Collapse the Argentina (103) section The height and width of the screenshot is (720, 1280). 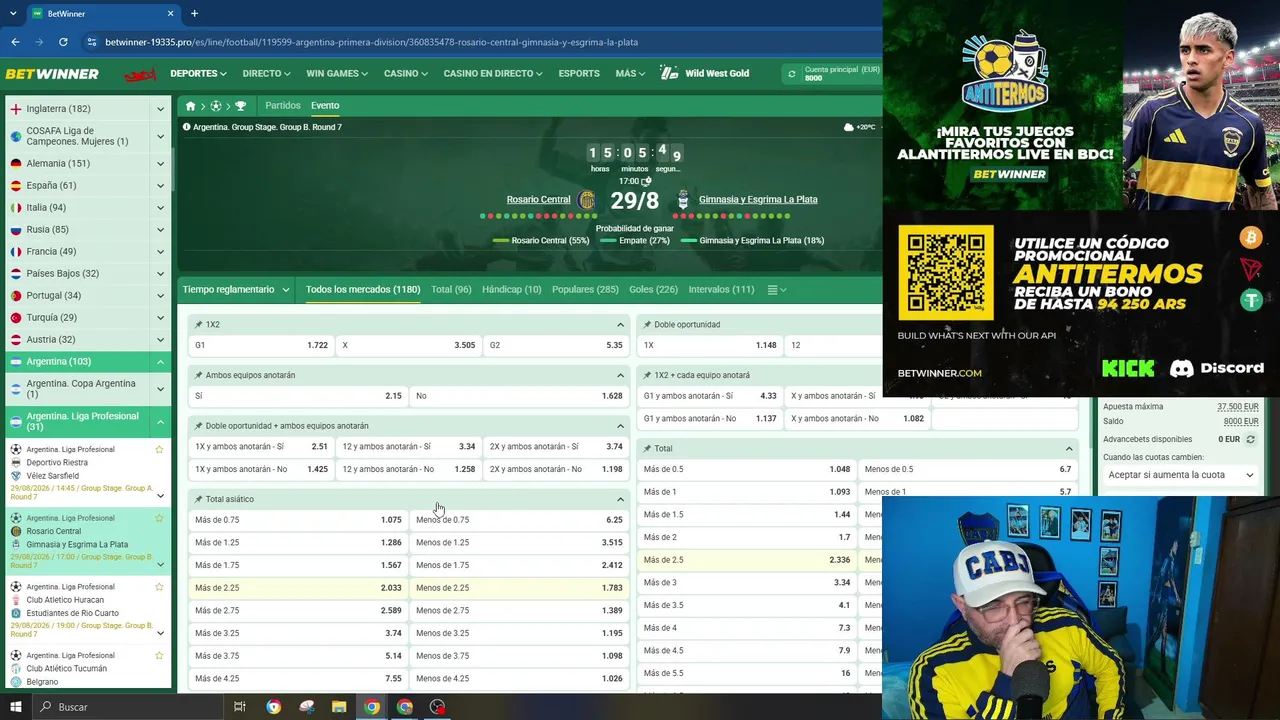point(160,362)
